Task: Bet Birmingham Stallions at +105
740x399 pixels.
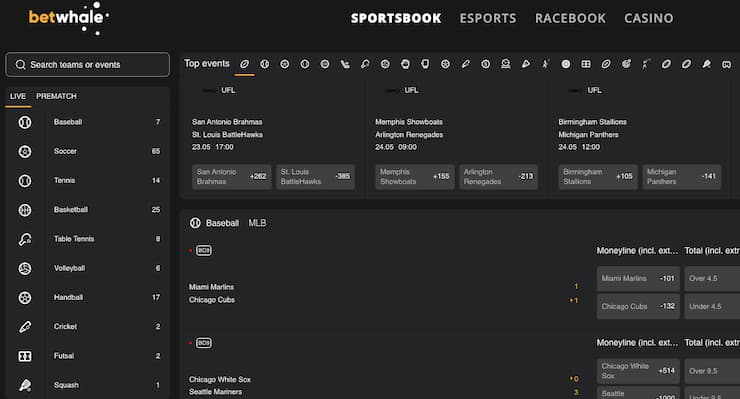Action: pos(598,177)
